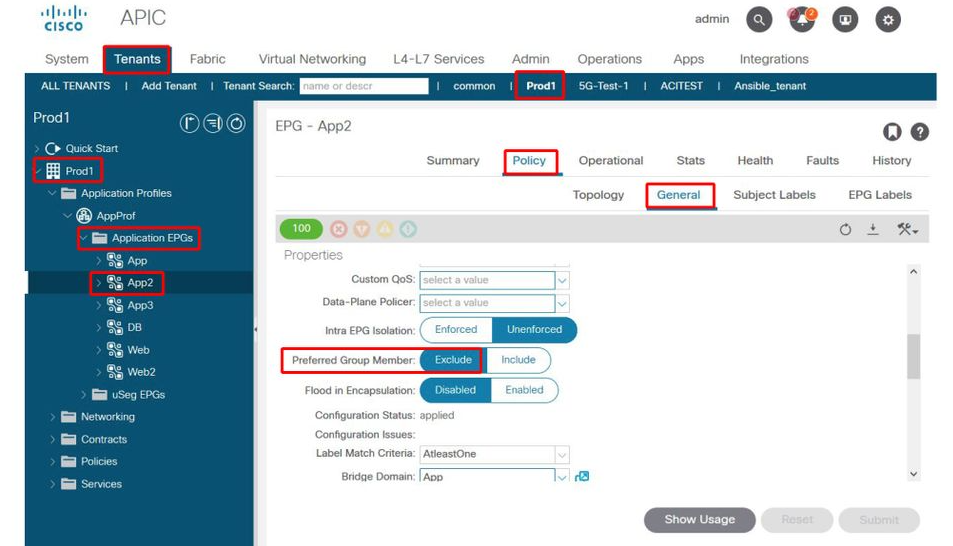
Task: Click the DB EPG icon
Action: pos(115,327)
